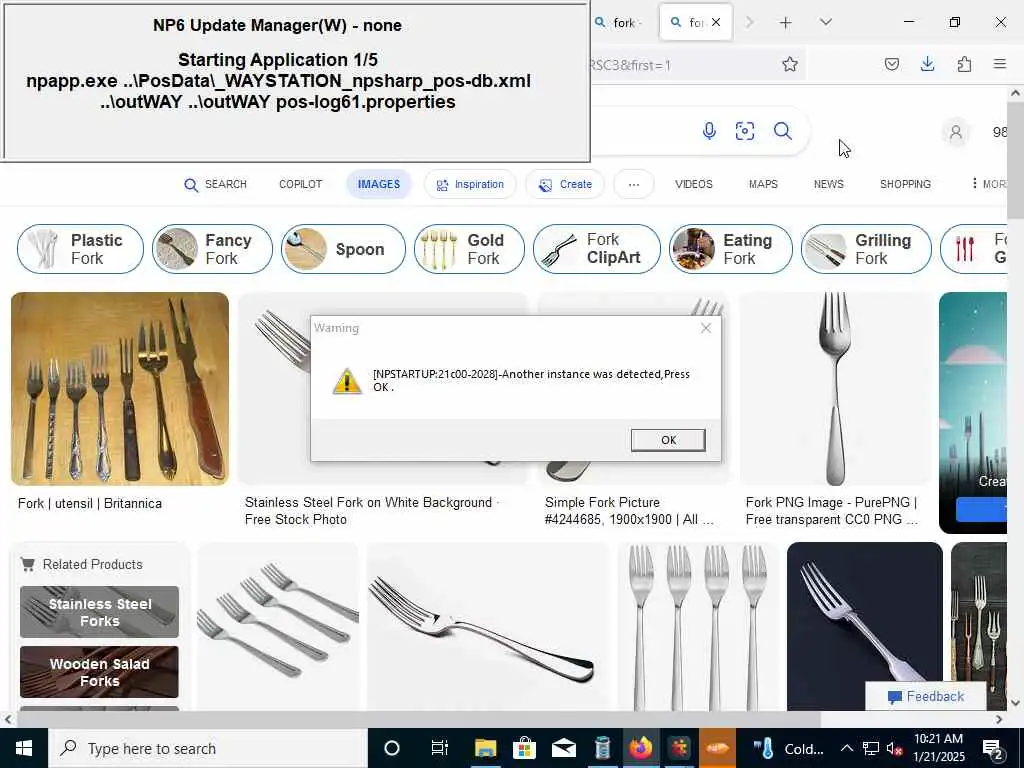
Task: Open 'Fork PNG Image - PurePNG' link
Action: pyautogui.click(x=831, y=511)
